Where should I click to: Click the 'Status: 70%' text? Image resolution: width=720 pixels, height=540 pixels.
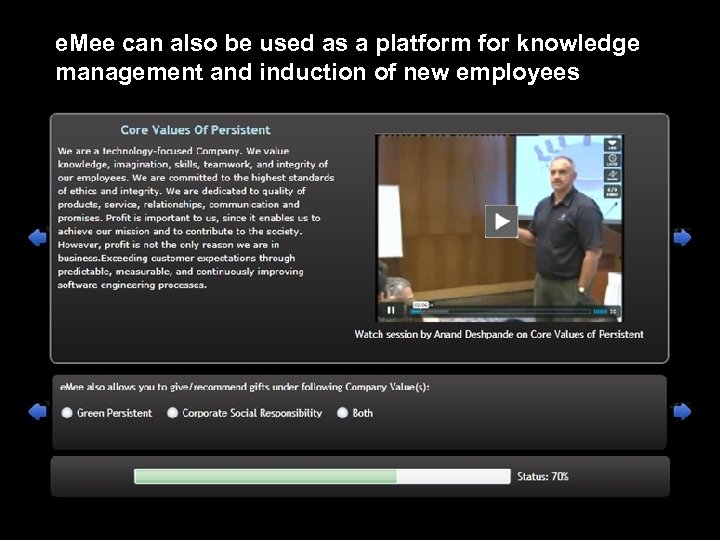tap(543, 477)
